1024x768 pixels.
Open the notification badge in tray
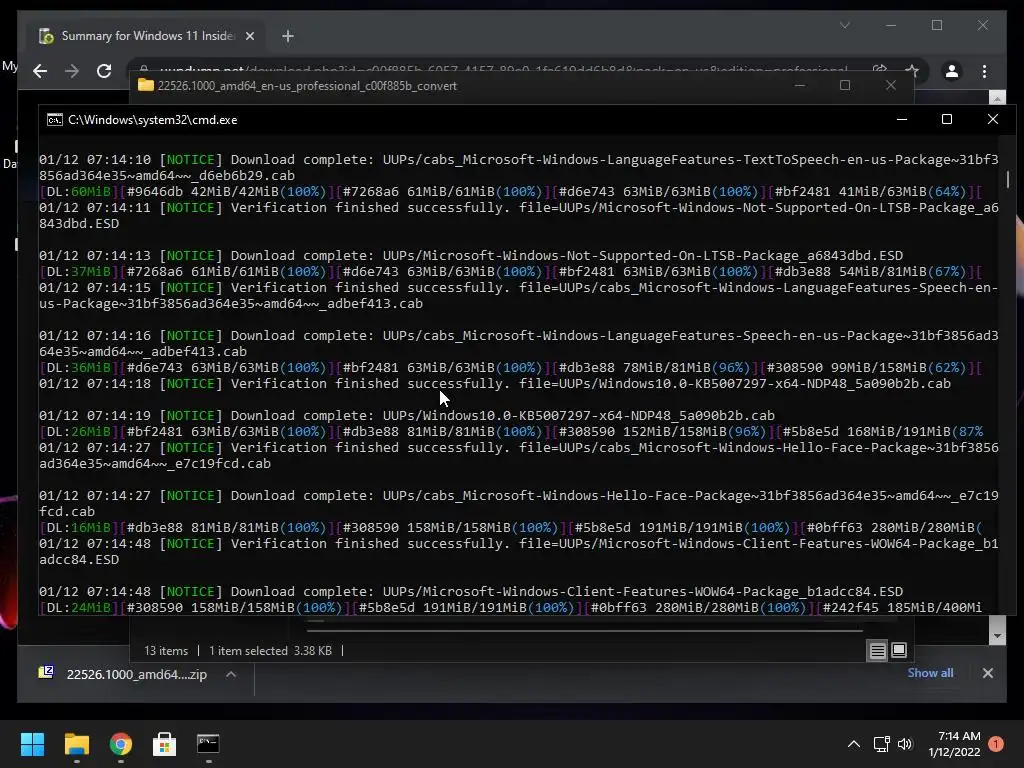(996, 744)
